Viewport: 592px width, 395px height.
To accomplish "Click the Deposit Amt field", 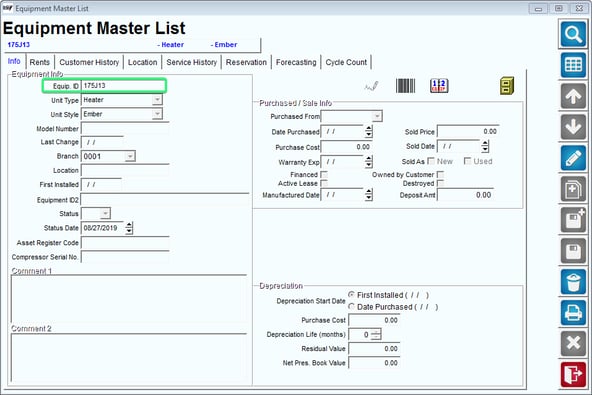I will click(465, 195).
